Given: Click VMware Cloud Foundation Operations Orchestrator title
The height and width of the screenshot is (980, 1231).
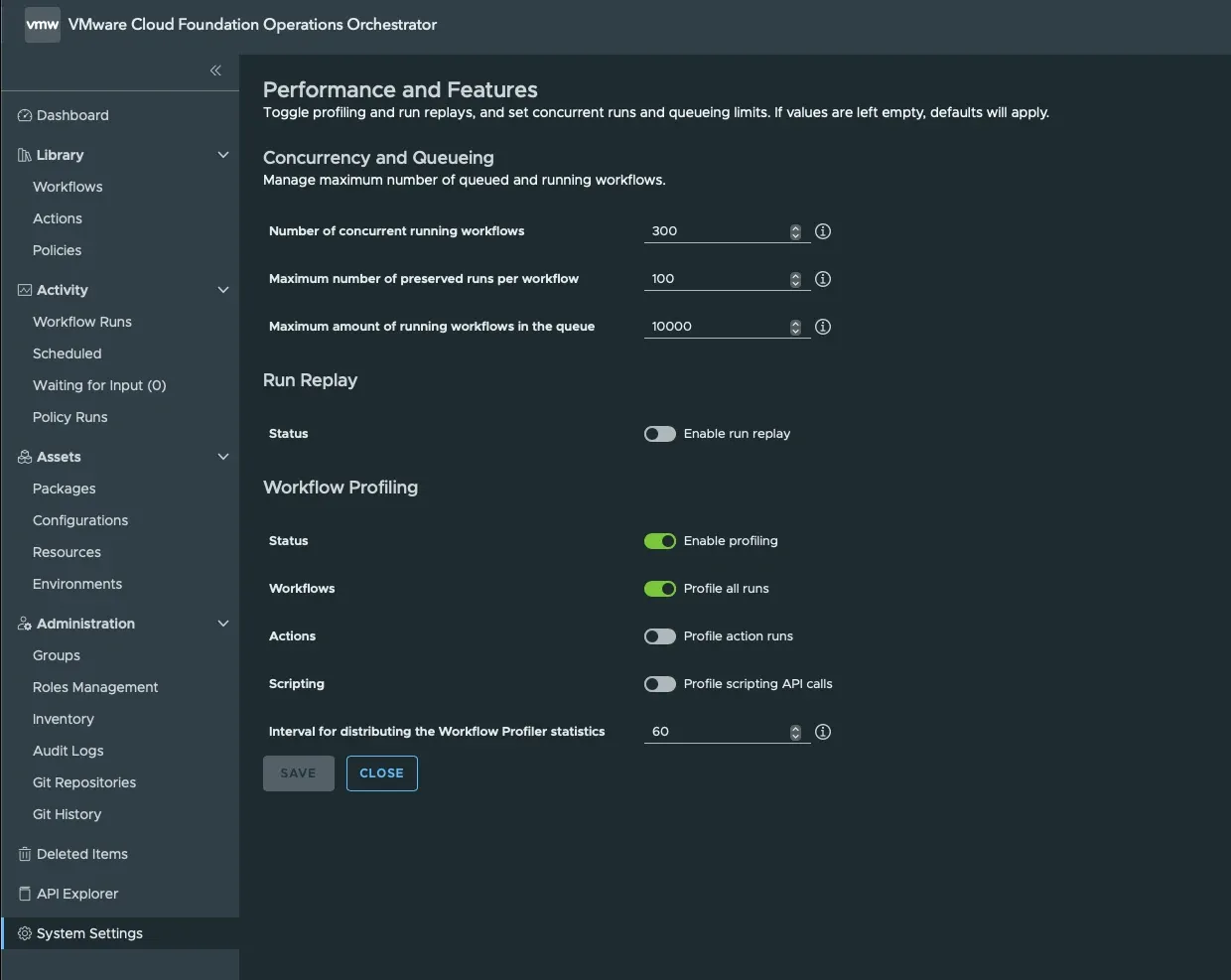Looking at the screenshot, I should tap(252, 25).
